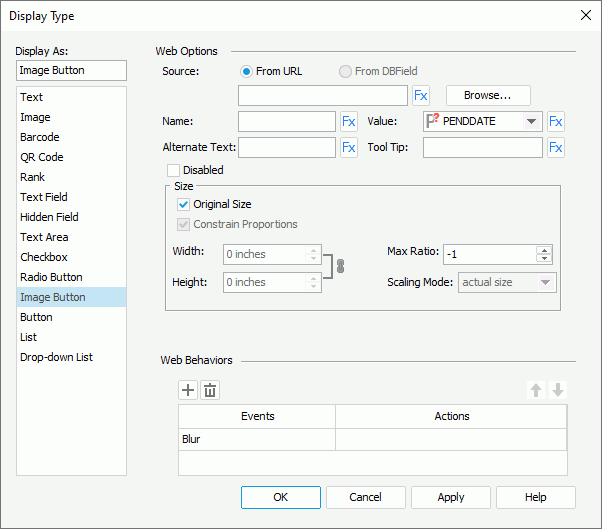The image size is (602, 529).
Task: Delete web behavior using the trash icon
Action: [210, 390]
